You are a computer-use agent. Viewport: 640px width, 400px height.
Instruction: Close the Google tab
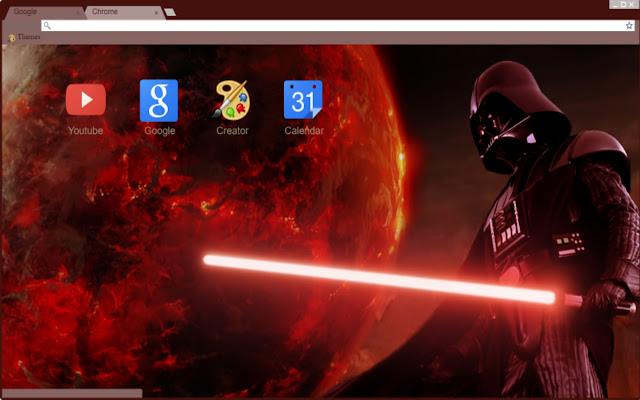(78, 13)
